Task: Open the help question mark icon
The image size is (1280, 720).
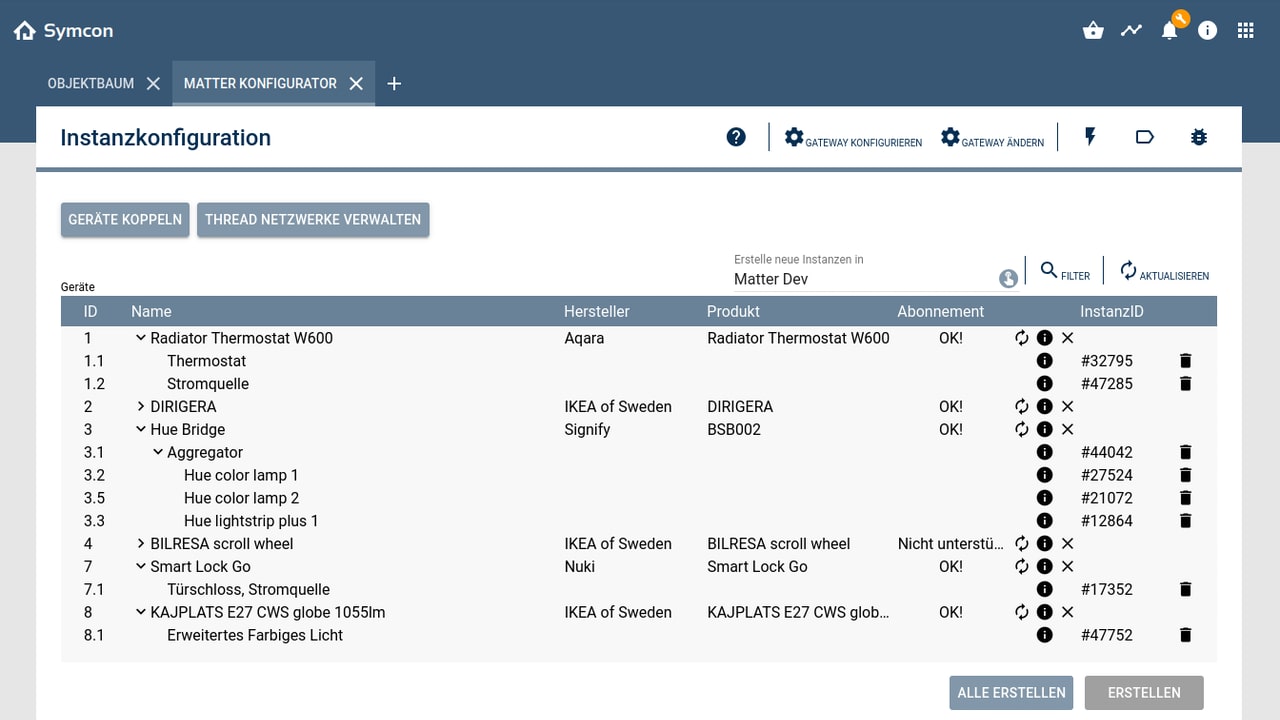Action: click(736, 137)
